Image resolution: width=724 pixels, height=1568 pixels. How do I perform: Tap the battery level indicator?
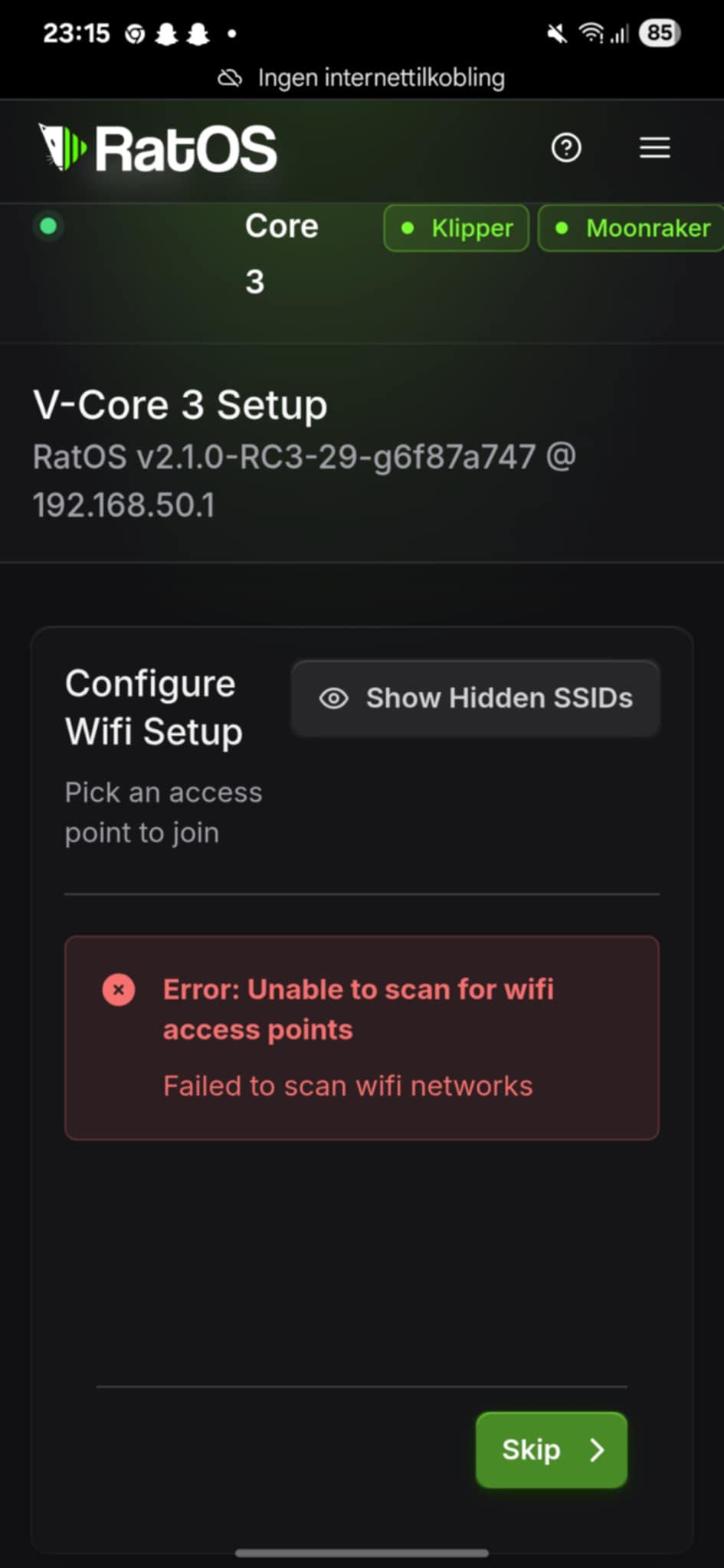click(659, 33)
